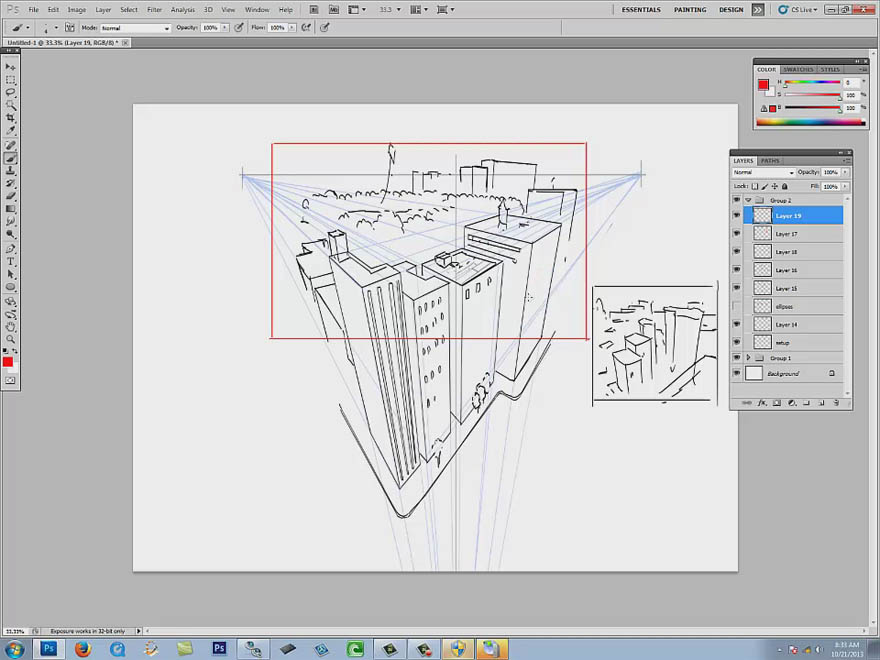Switch to Essentials workspace
Viewport: 880px width, 660px height.
[641, 10]
